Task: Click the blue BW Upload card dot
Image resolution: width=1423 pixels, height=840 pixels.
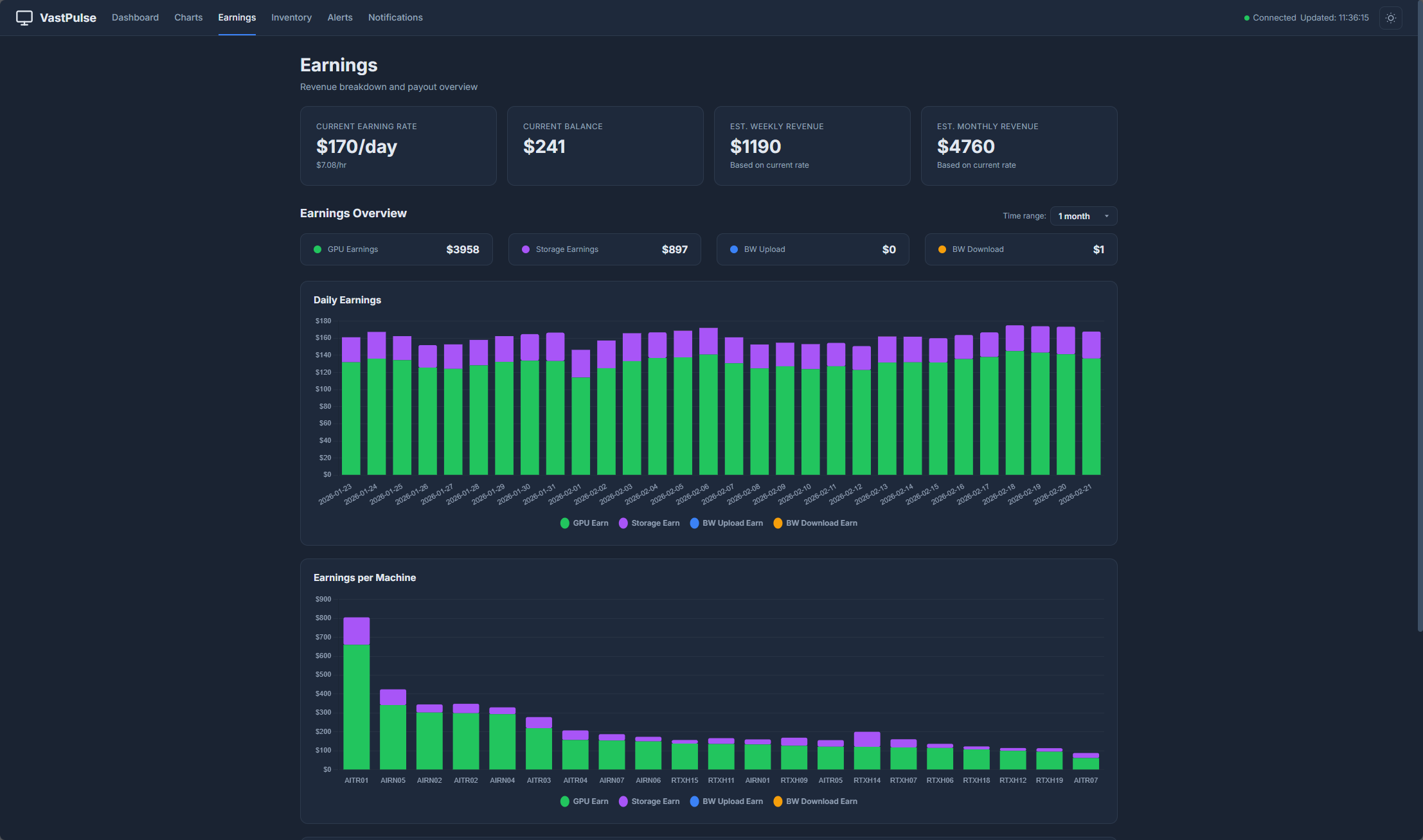Action: [734, 249]
